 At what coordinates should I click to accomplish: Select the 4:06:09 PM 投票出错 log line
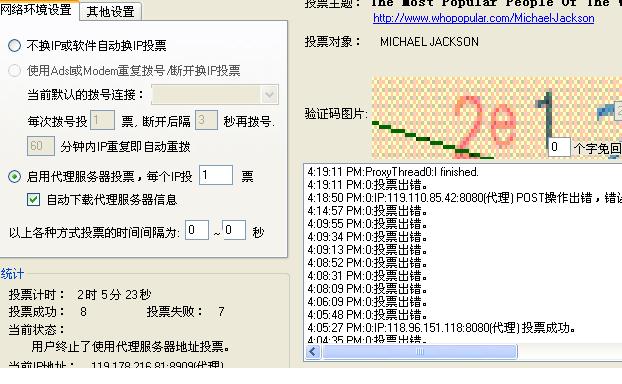[x=367, y=302]
